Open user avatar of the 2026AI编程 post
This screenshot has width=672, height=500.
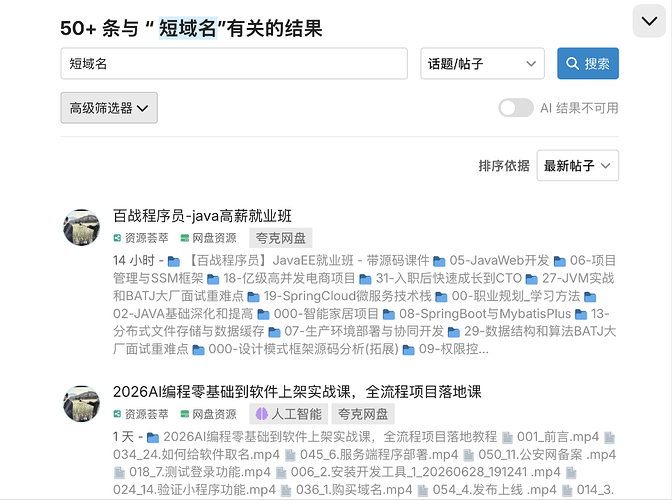click(x=81, y=404)
